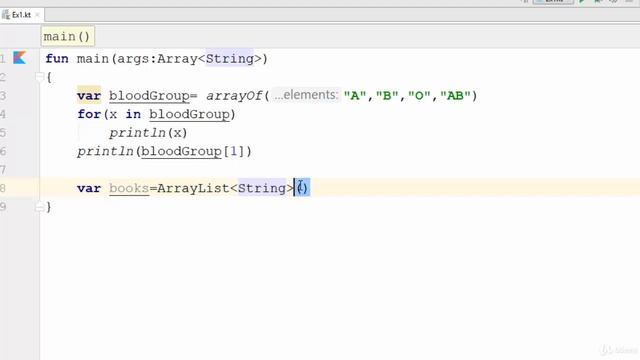640x360 pixels.
Task: Click the "B" string literal
Action: point(387,96)
